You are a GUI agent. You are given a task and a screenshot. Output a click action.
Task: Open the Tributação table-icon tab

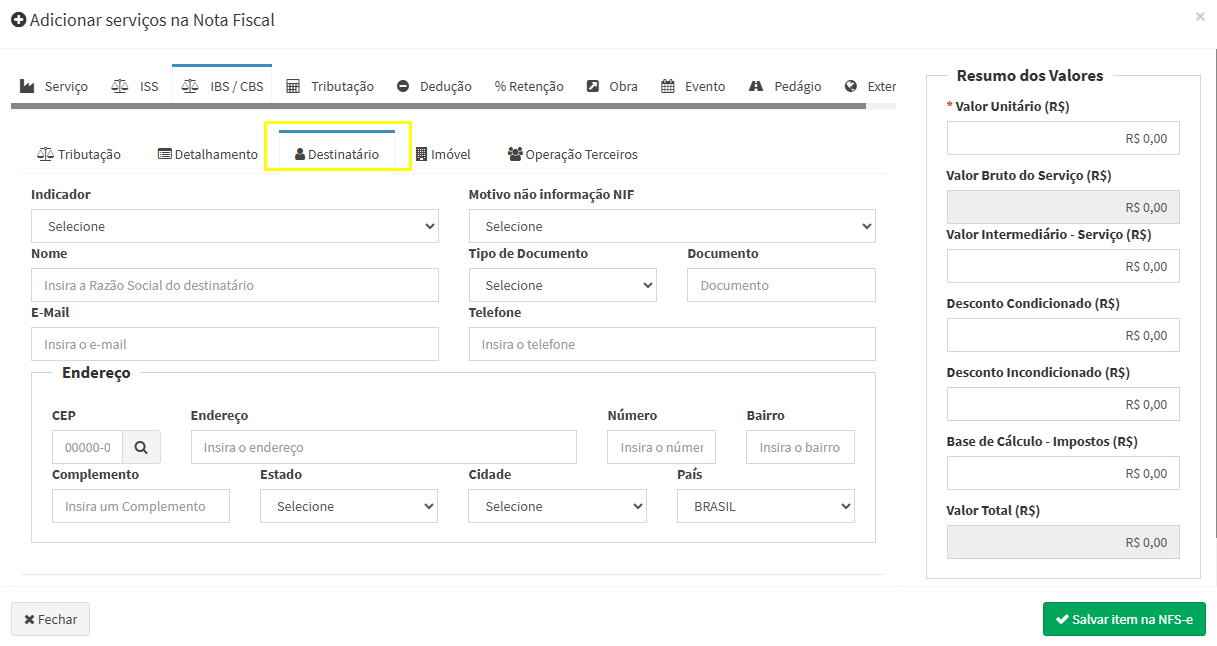330,86
